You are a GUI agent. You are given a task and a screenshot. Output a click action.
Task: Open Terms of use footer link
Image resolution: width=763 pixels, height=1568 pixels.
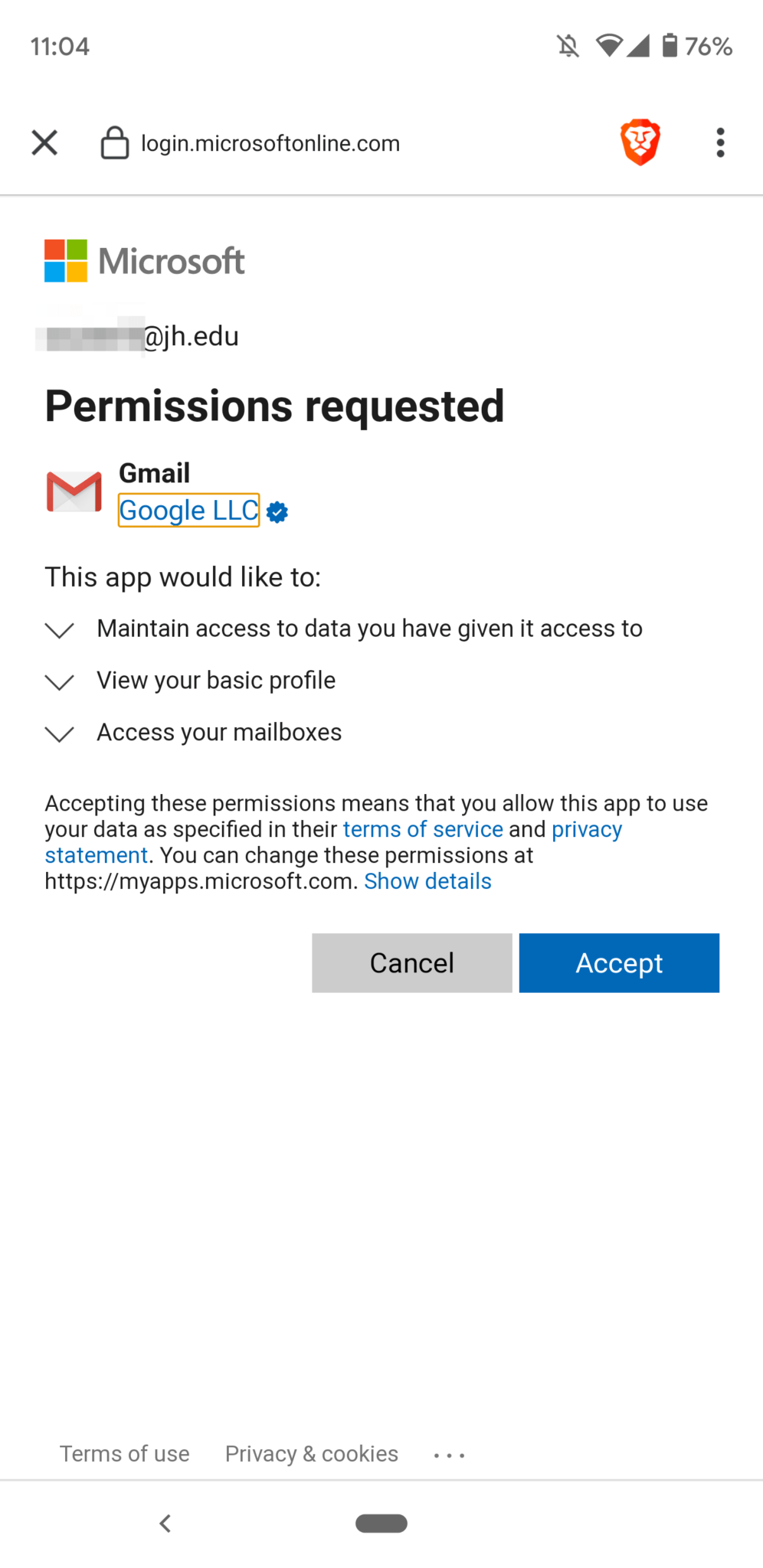(x=125, y=1453)
